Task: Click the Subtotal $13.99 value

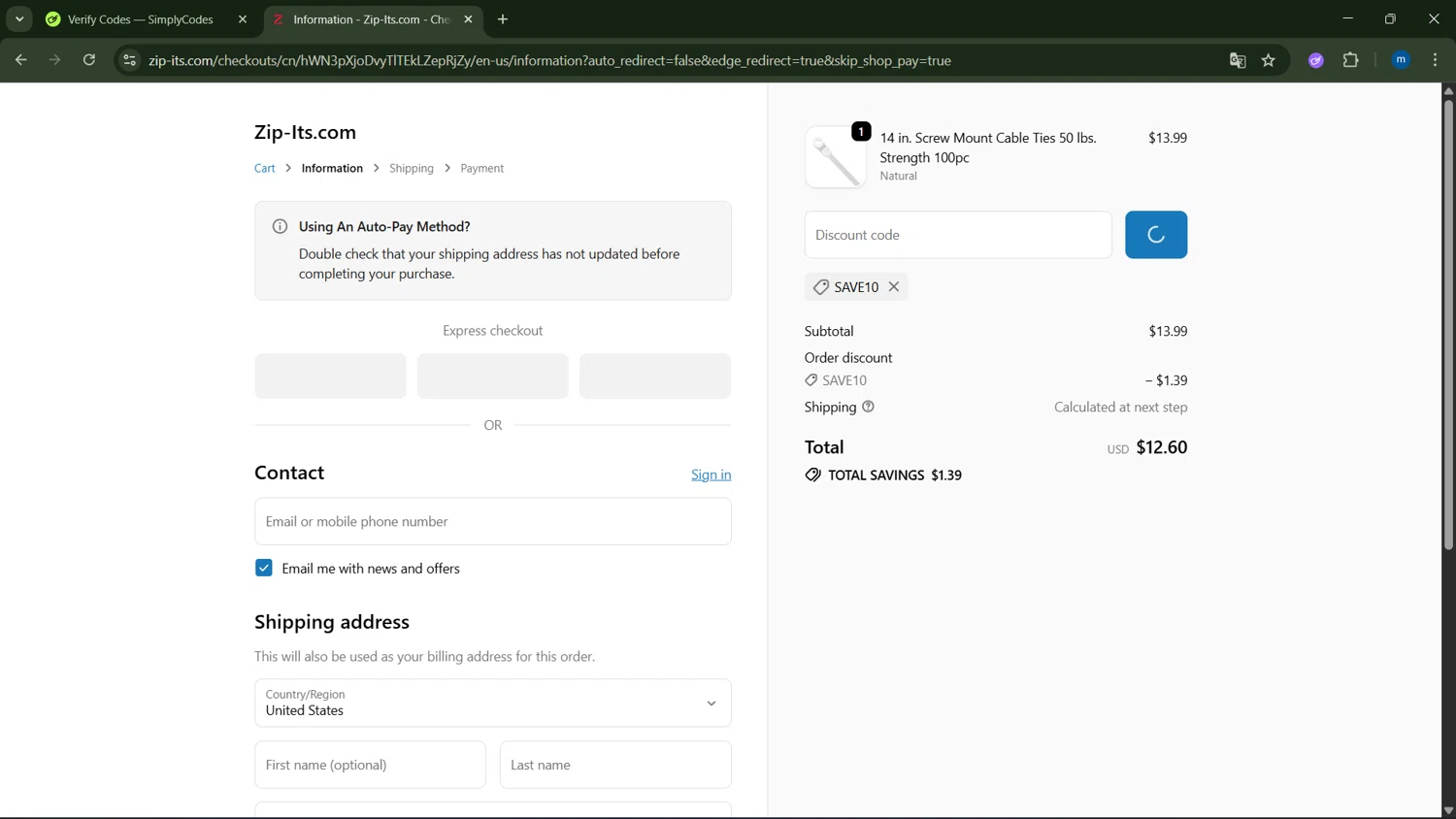Action: (1168, 331)
